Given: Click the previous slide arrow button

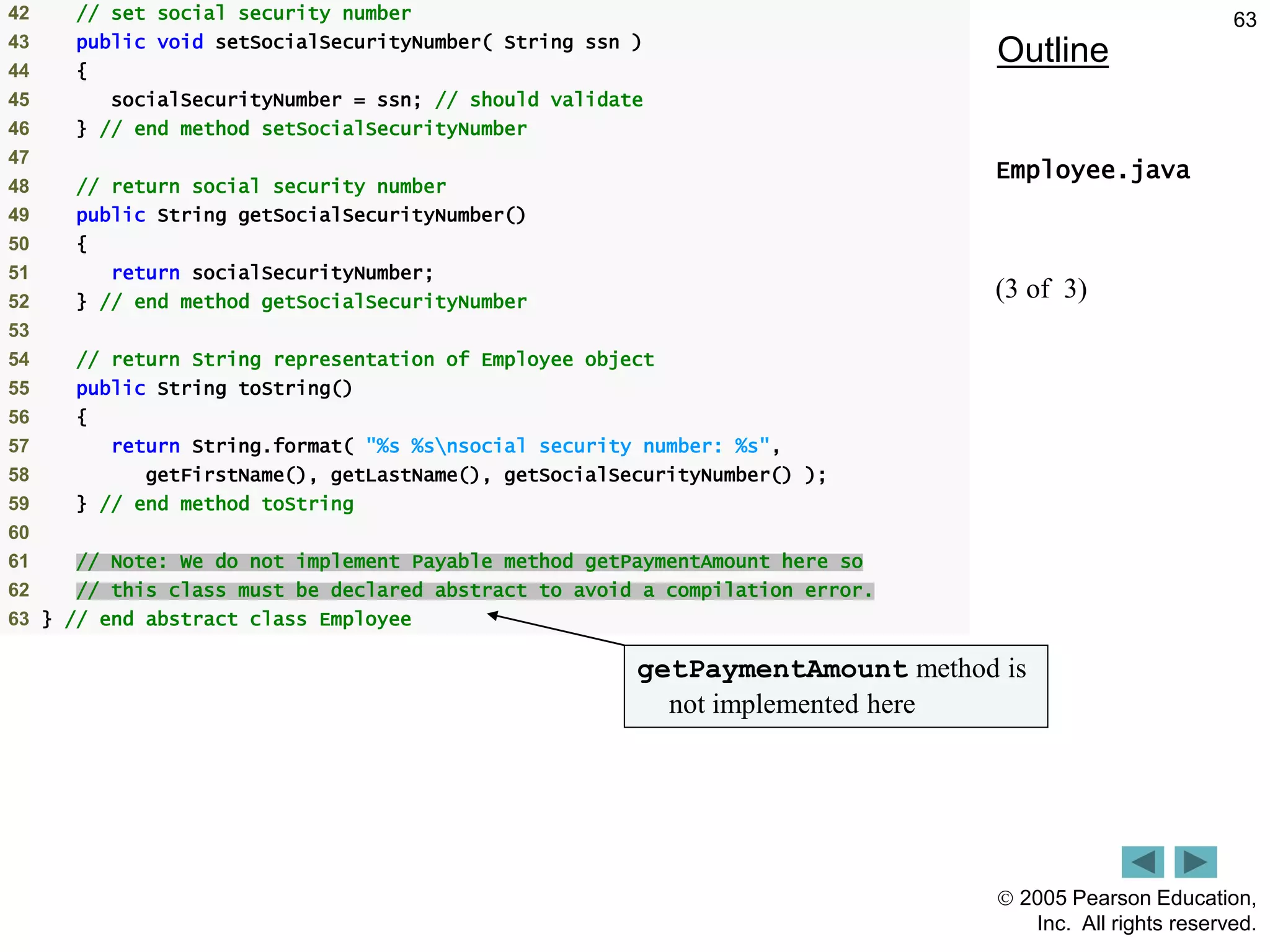Looking at the screenshot, I should 1142,862.
